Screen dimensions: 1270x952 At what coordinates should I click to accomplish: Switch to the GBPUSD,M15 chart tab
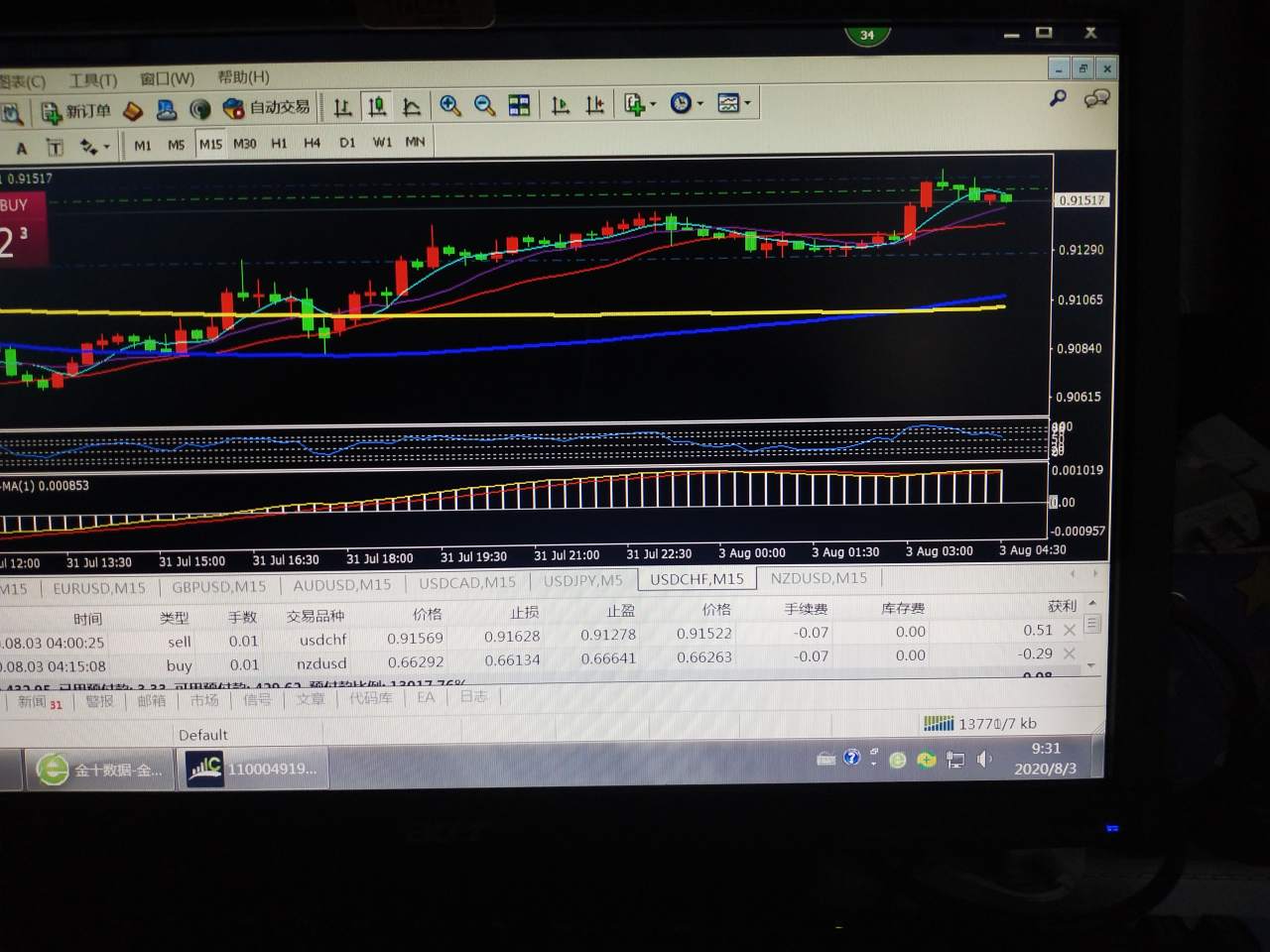(x=218, y=586)
